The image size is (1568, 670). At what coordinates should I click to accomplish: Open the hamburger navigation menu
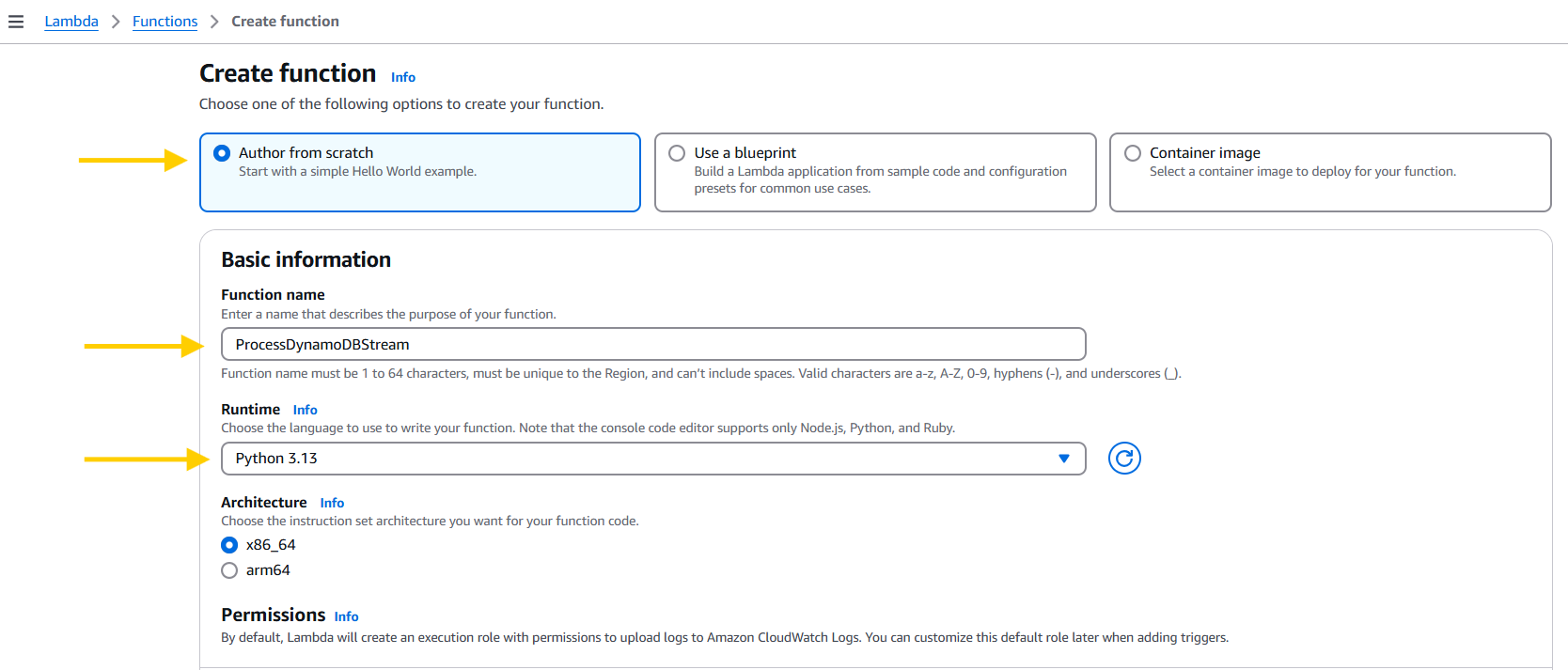coord(16,22)
